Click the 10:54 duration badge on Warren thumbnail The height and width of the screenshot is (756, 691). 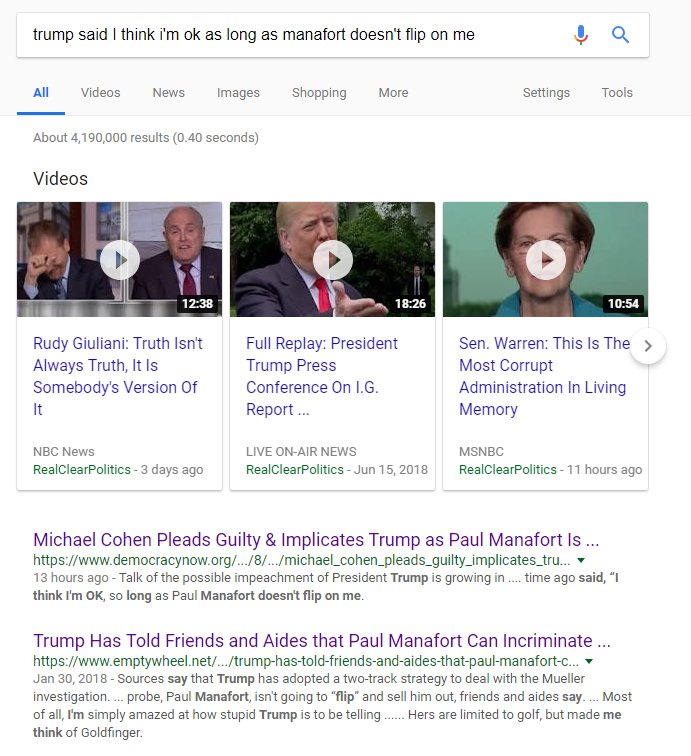pos(623,303)
